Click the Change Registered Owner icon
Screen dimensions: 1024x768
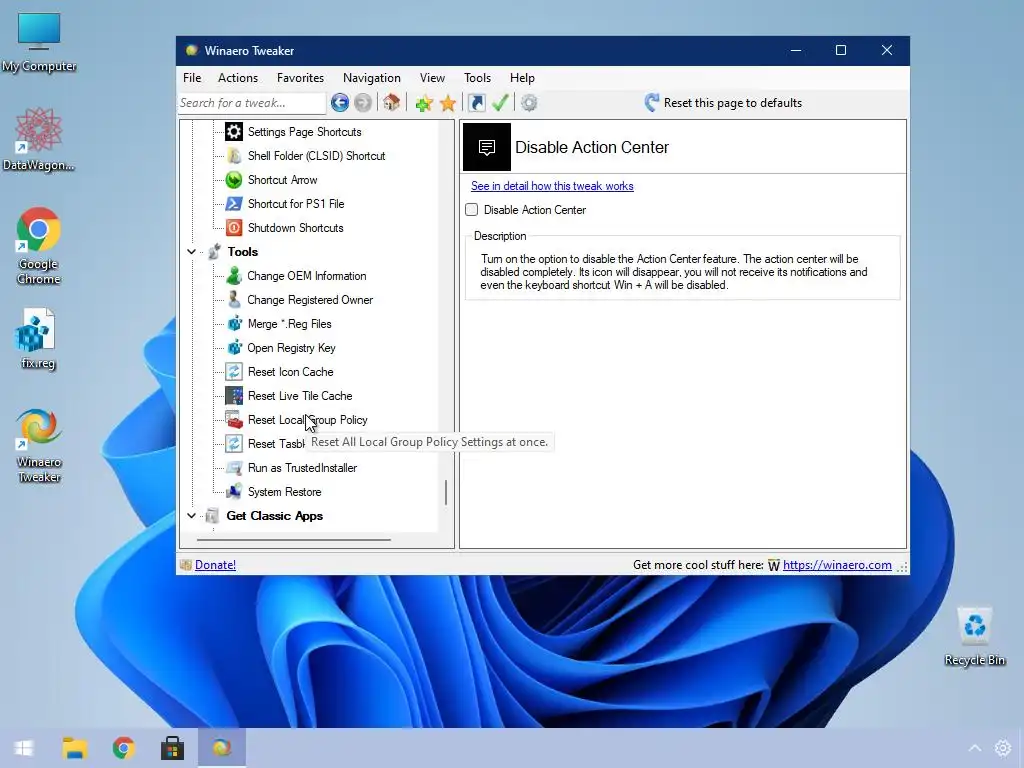[x=234, y=300]
